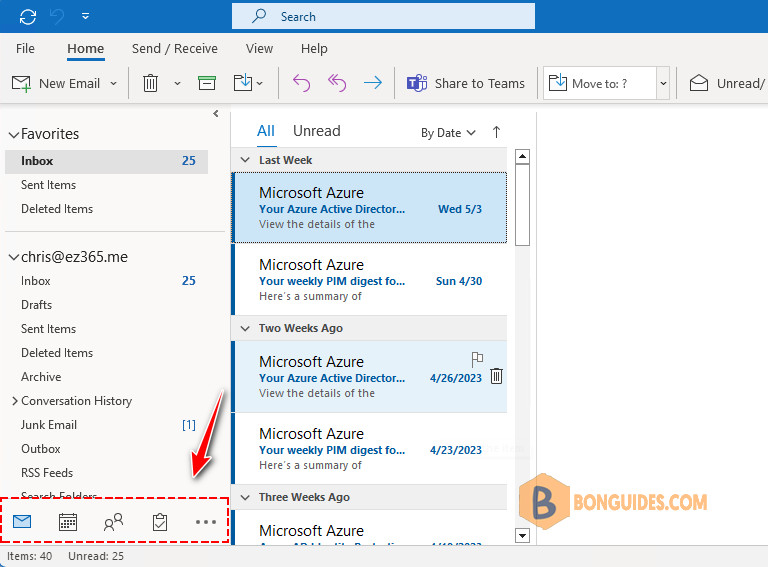
Task: Click the Unread/Read envelope icon
Action: tap(699, 83)
